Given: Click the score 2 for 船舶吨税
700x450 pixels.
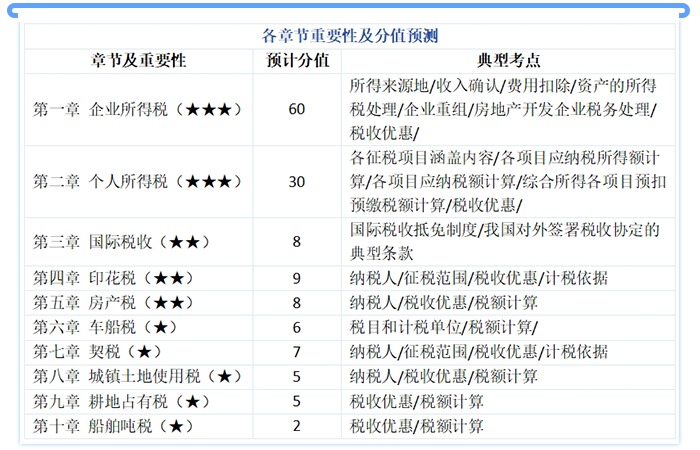Looking at the screenshot, I should [x=297, y=427].
